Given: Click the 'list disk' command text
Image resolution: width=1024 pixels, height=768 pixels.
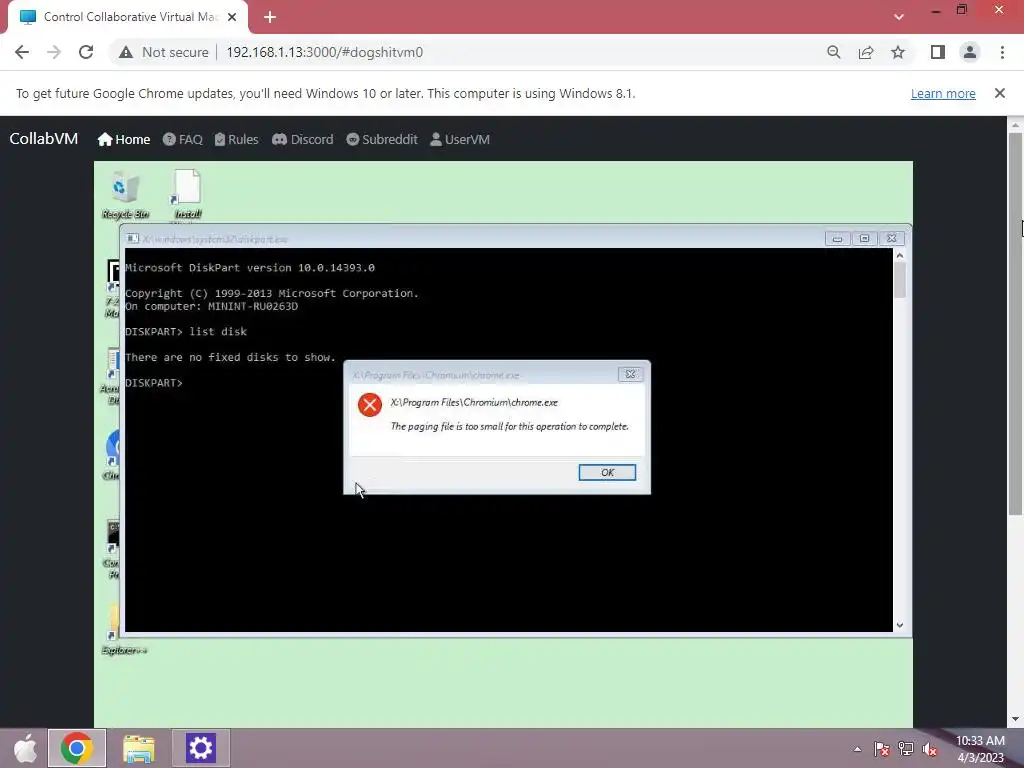Looking at the screenshot, I should [x=218, y=332].
